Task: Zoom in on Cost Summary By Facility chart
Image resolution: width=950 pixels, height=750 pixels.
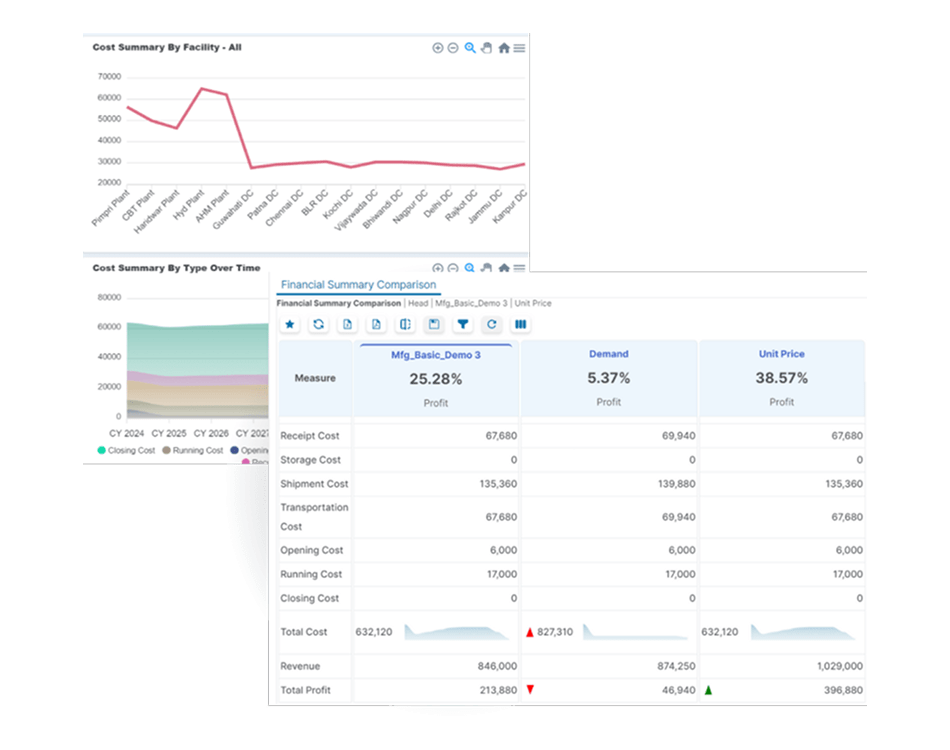Action: (x=437, y=48)
